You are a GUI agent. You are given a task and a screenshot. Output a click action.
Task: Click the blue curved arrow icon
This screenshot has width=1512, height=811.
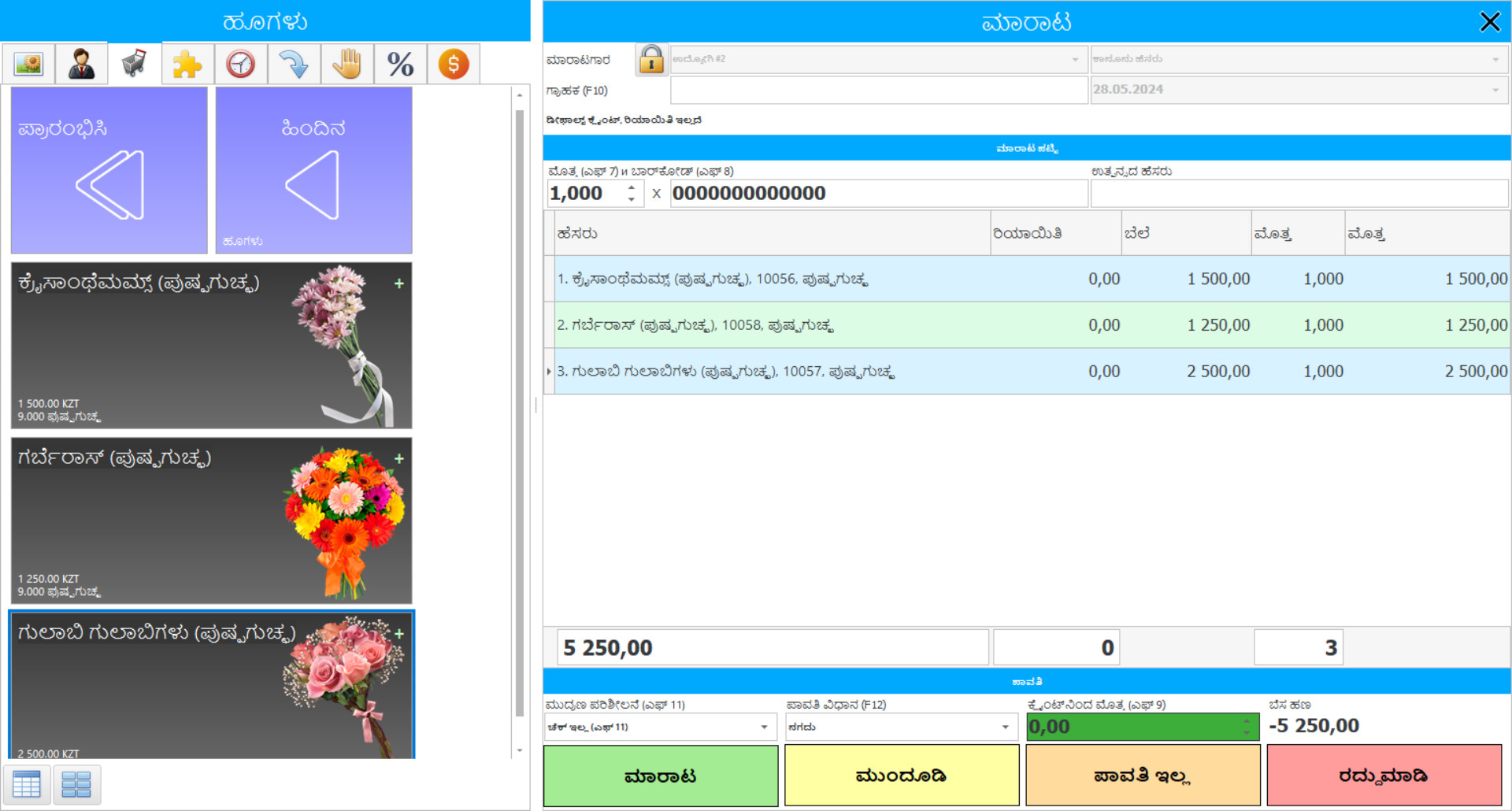[x=294, y=64]
